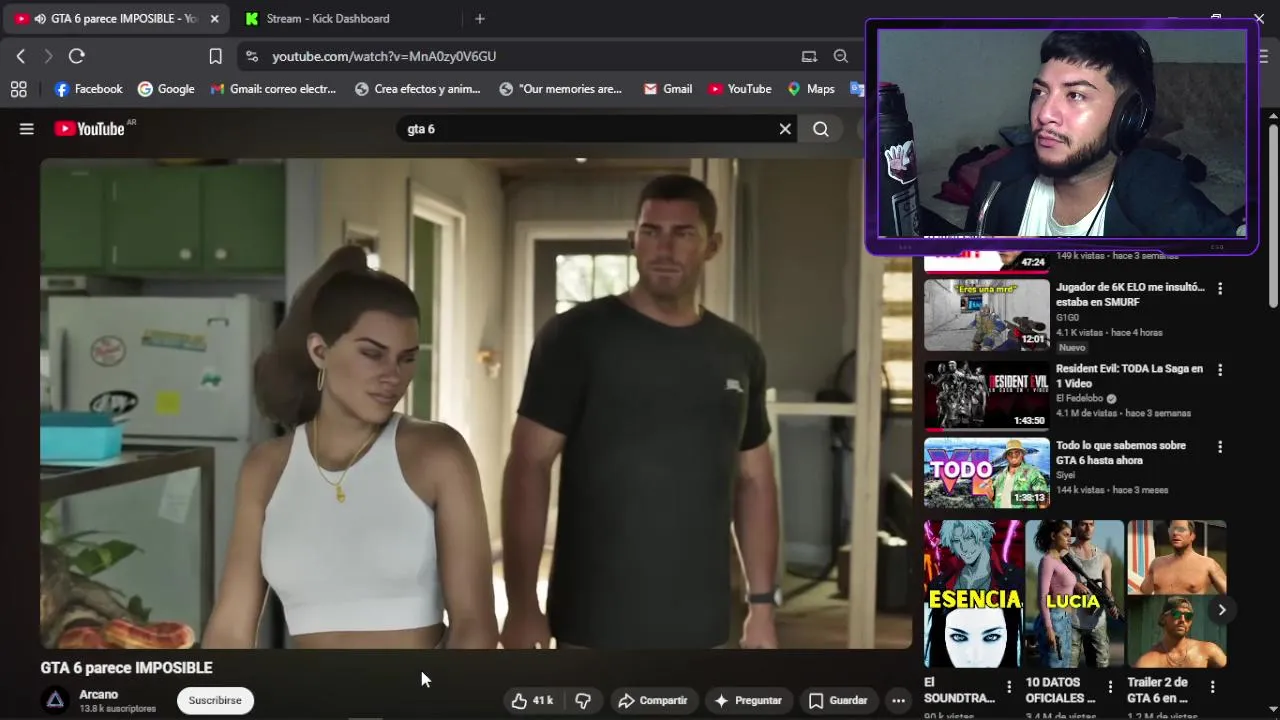Show next shorts with the right chevron

pos(1221,610)
